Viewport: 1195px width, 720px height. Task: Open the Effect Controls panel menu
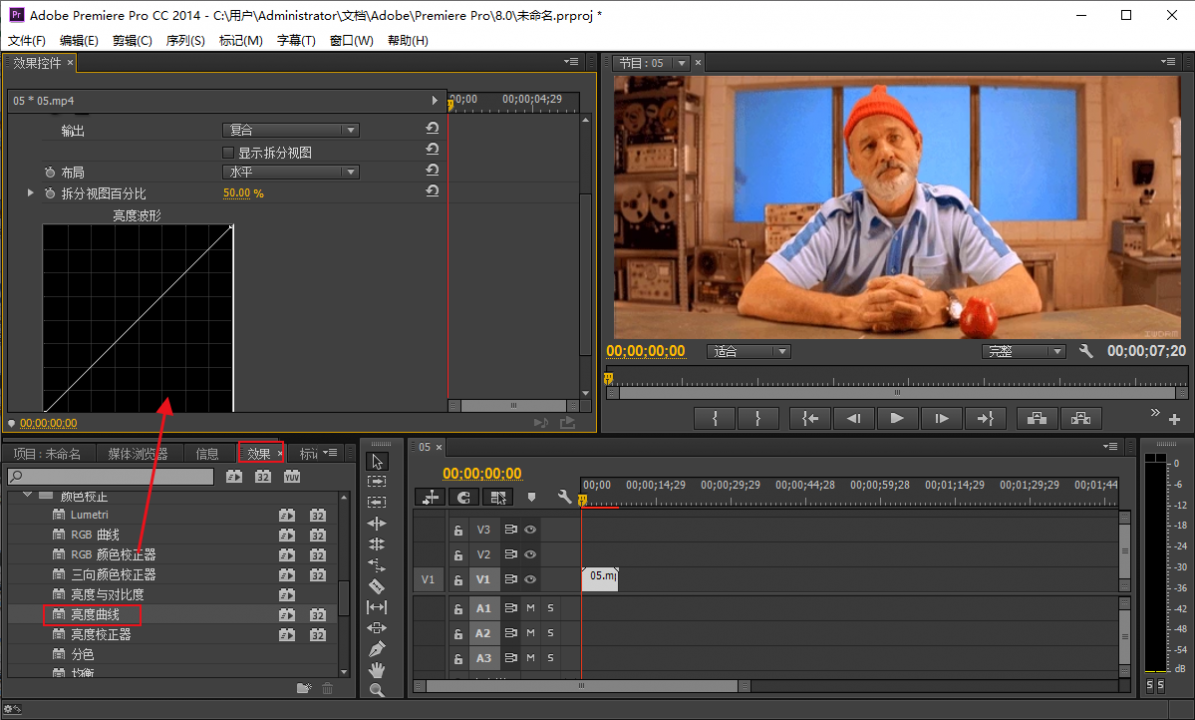pos(571,62)
